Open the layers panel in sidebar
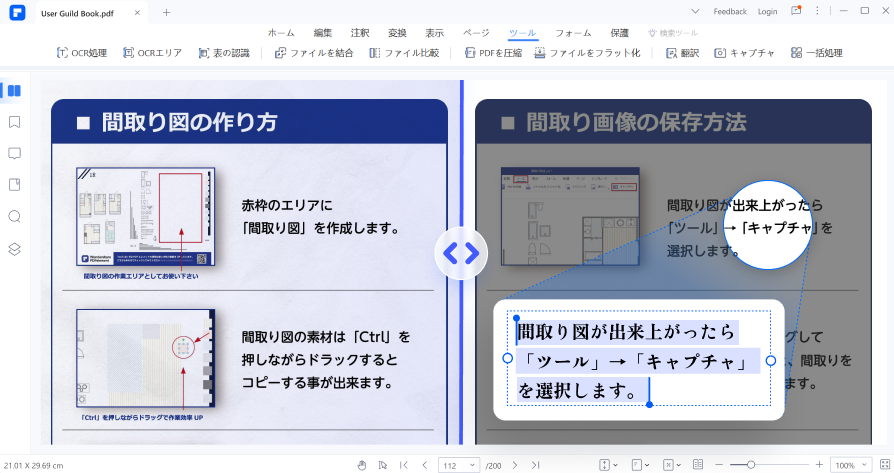Screen dimensions: 894x473 [x=14, y=249]
